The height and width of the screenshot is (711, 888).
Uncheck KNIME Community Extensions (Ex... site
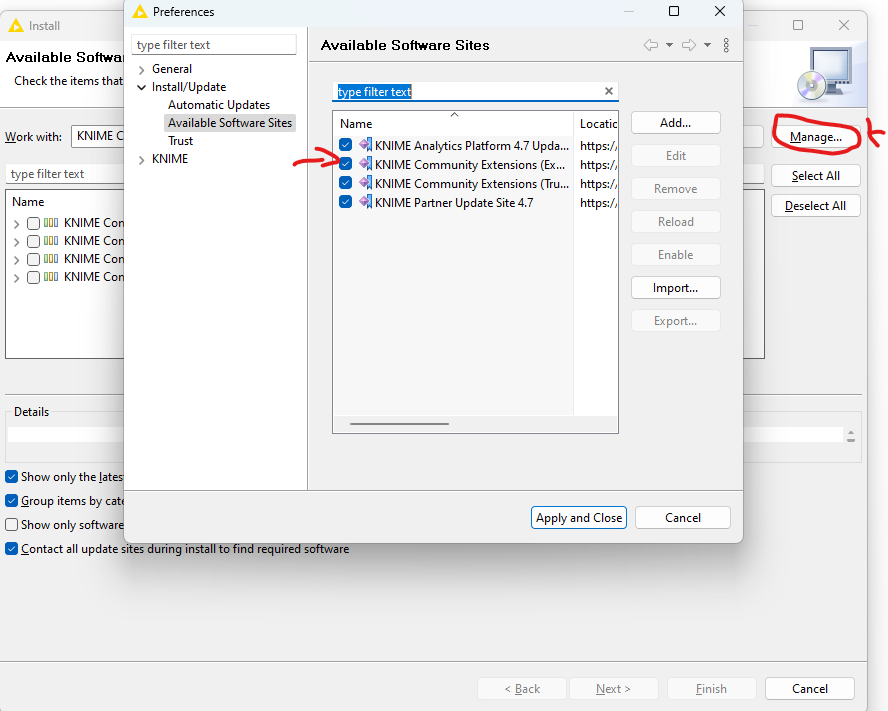(x=345, y=164)
